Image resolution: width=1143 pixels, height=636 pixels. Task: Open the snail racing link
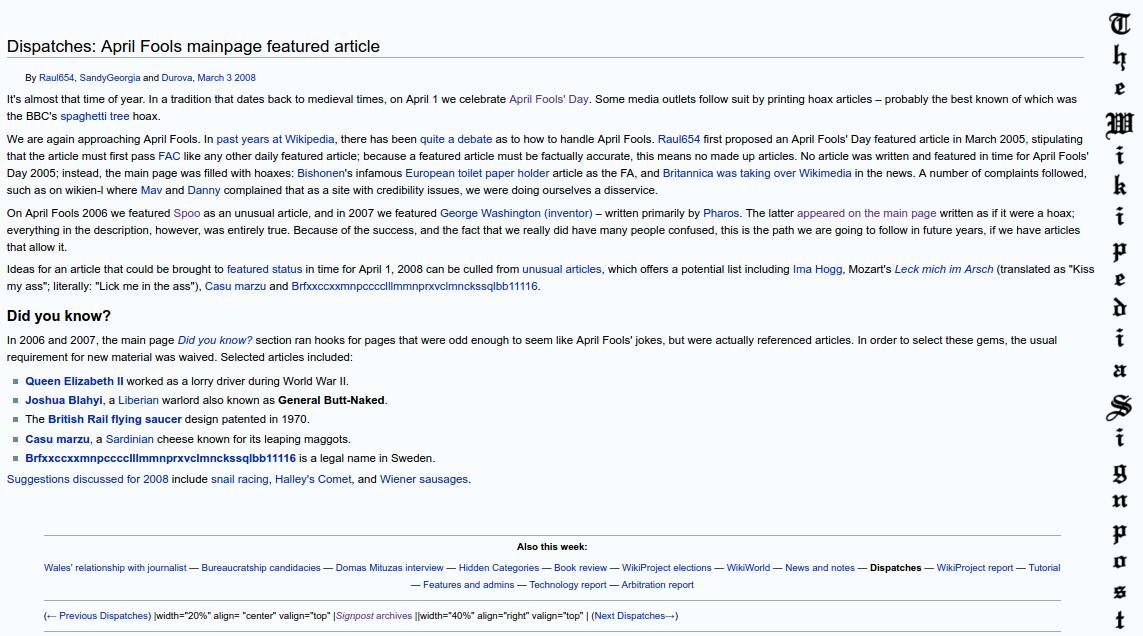click(x=239, y=479)
